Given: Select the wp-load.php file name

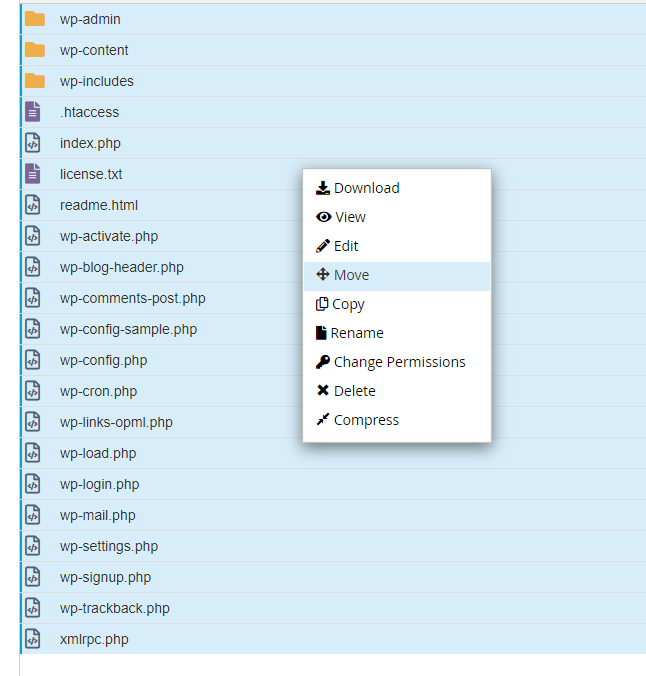Looking at the screenshot, I should pos(98,454).
